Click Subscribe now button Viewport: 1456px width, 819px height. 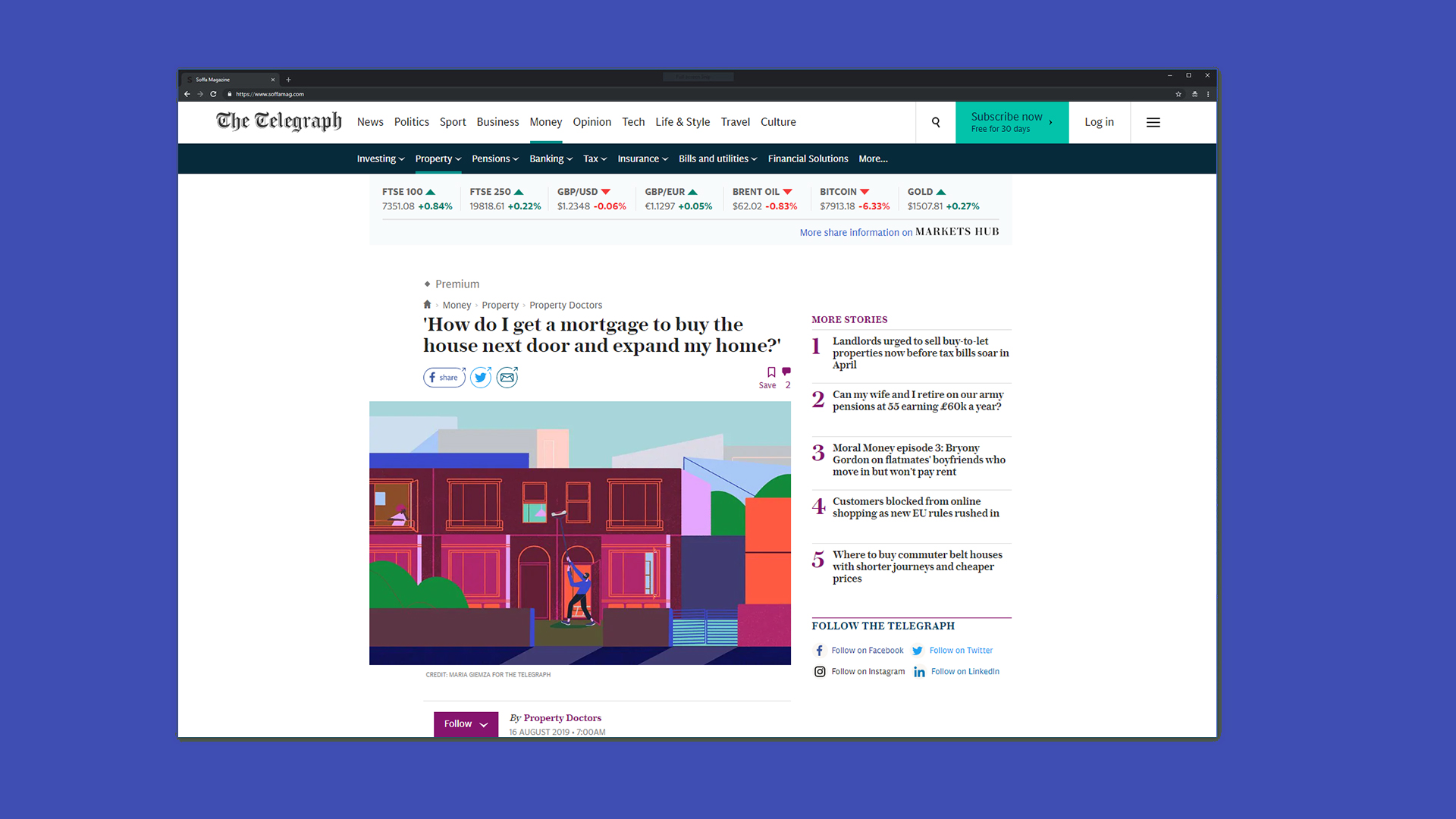pyautogui.click(x=1012, y=122)
